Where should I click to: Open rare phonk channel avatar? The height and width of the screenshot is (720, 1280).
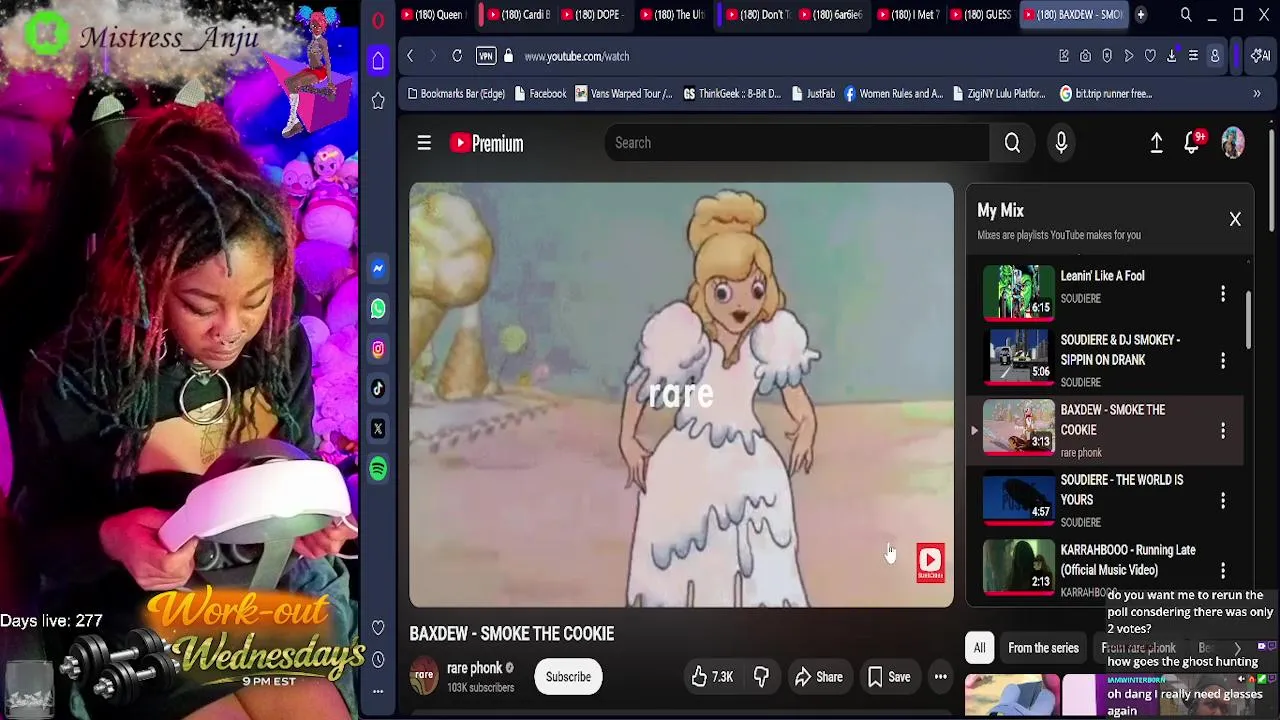424,677
